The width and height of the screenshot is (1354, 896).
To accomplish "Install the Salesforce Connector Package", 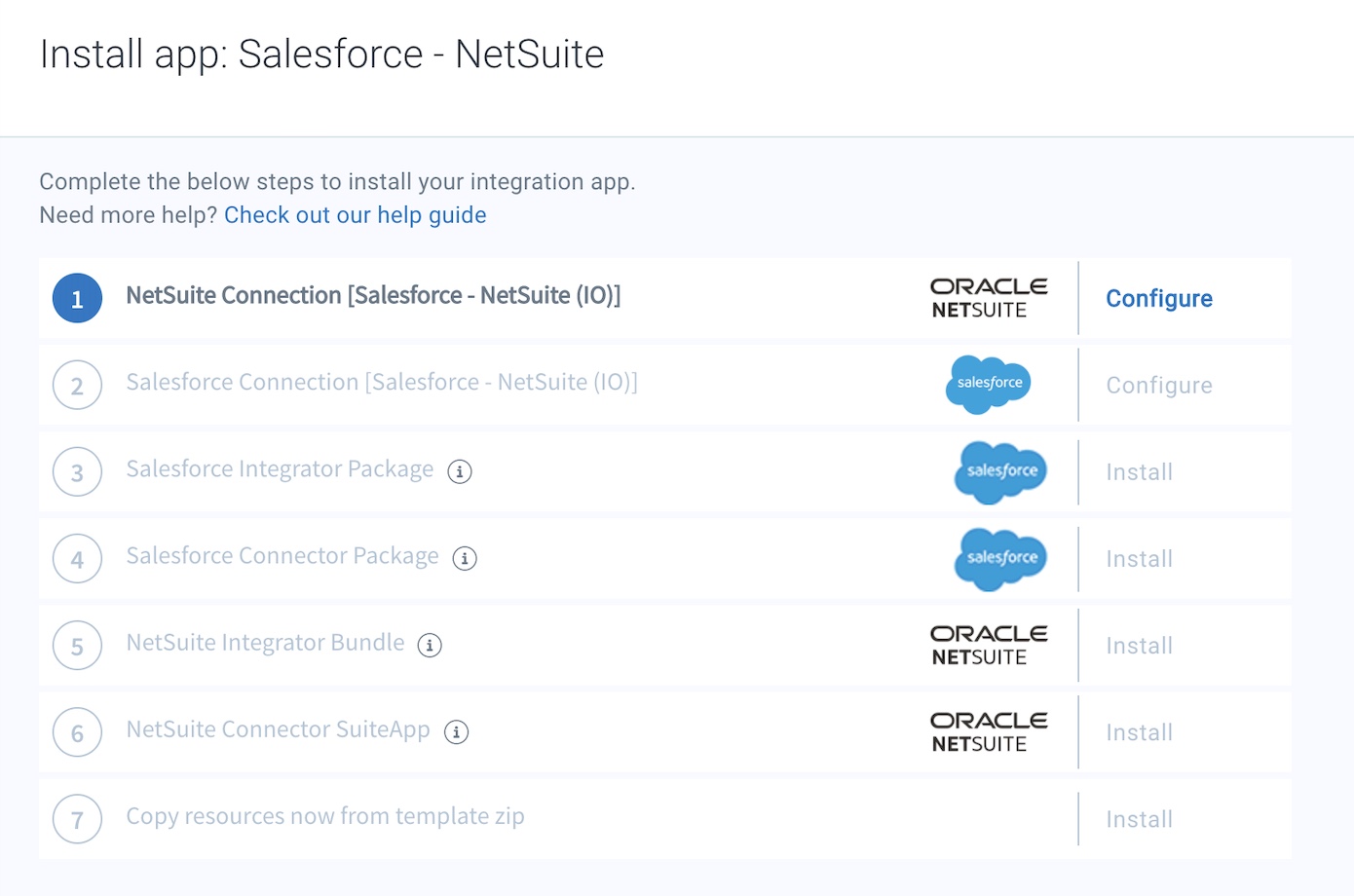I will [x=1140, y=559].
